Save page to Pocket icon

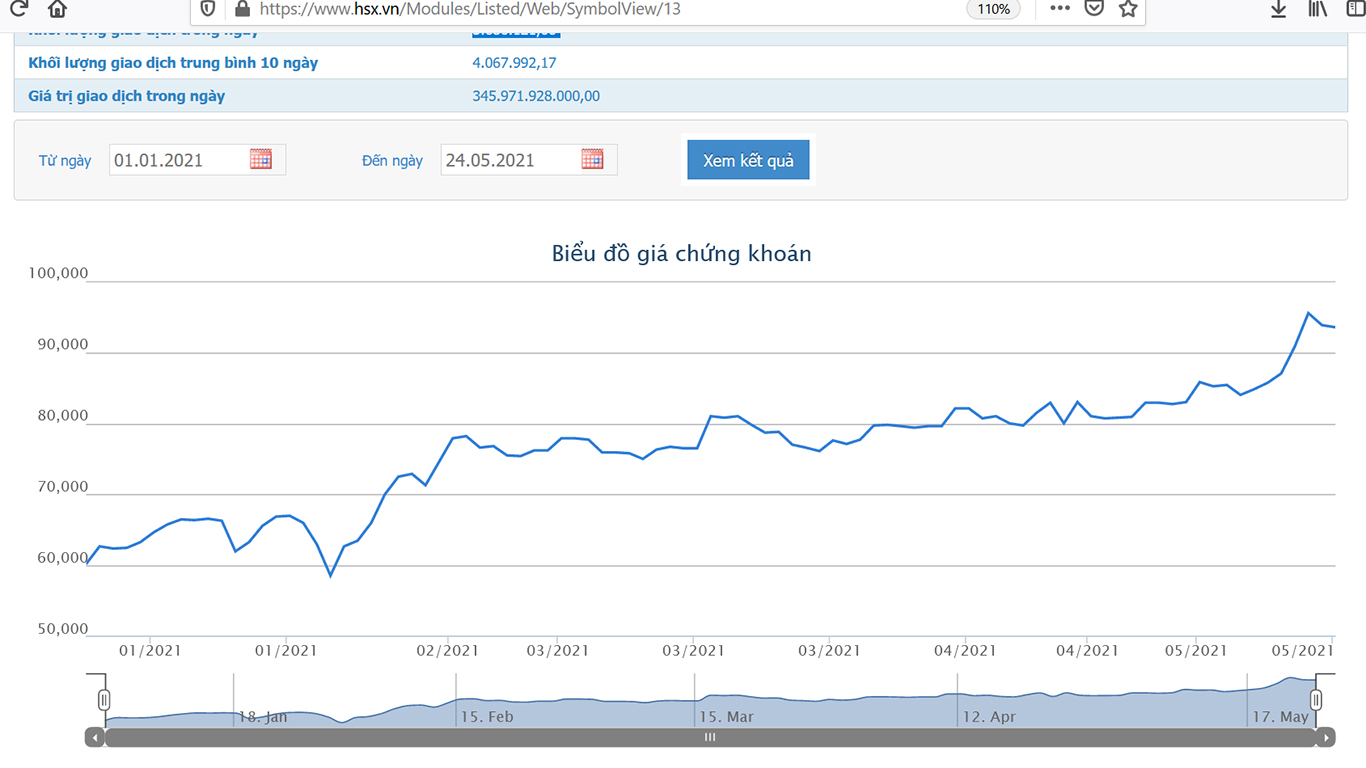click(1094, 9)
